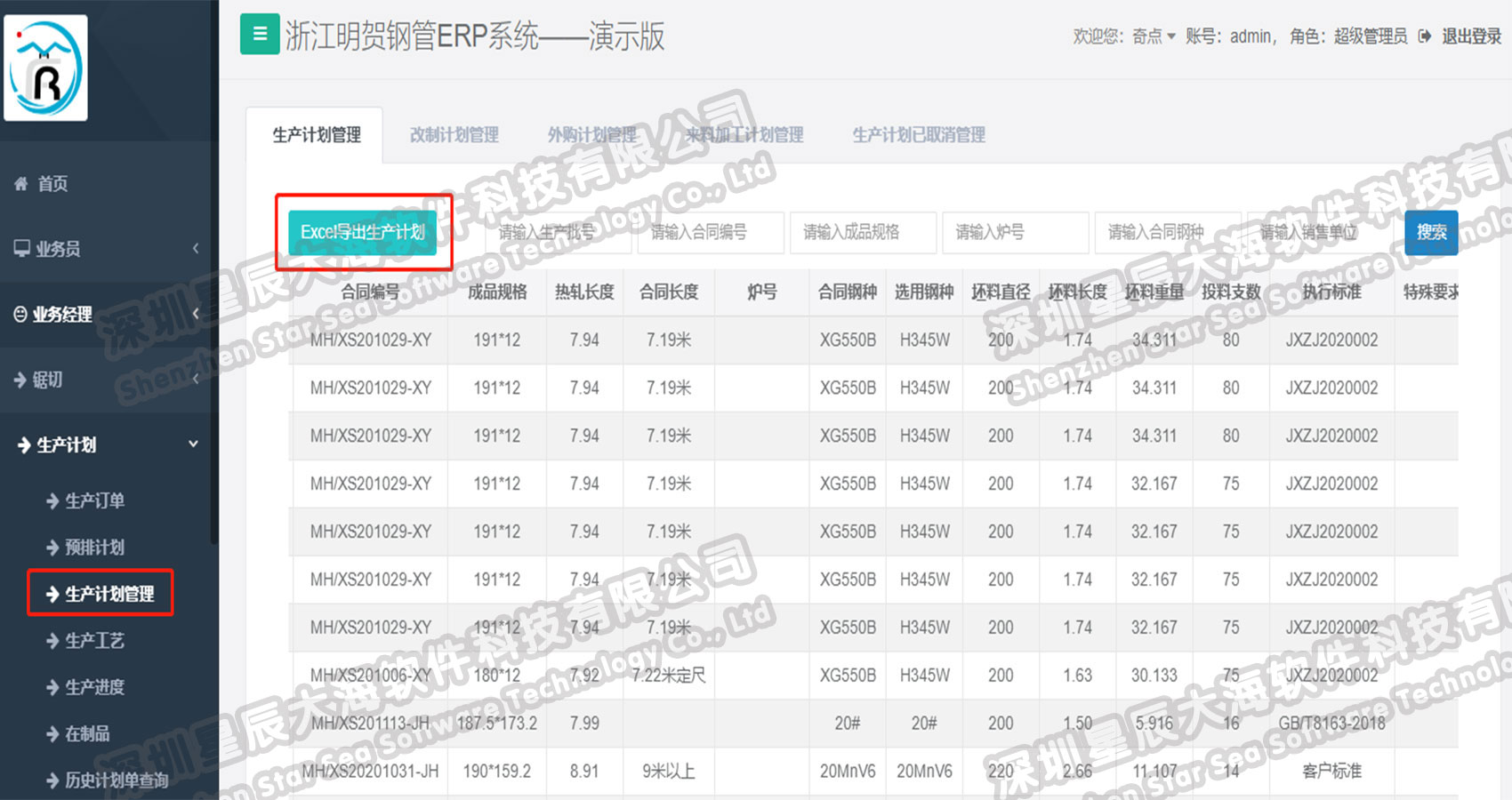Switch to the 生产计划管理 tab
The width and height of the screenshot is (1512, 800).
coord(316,135)
